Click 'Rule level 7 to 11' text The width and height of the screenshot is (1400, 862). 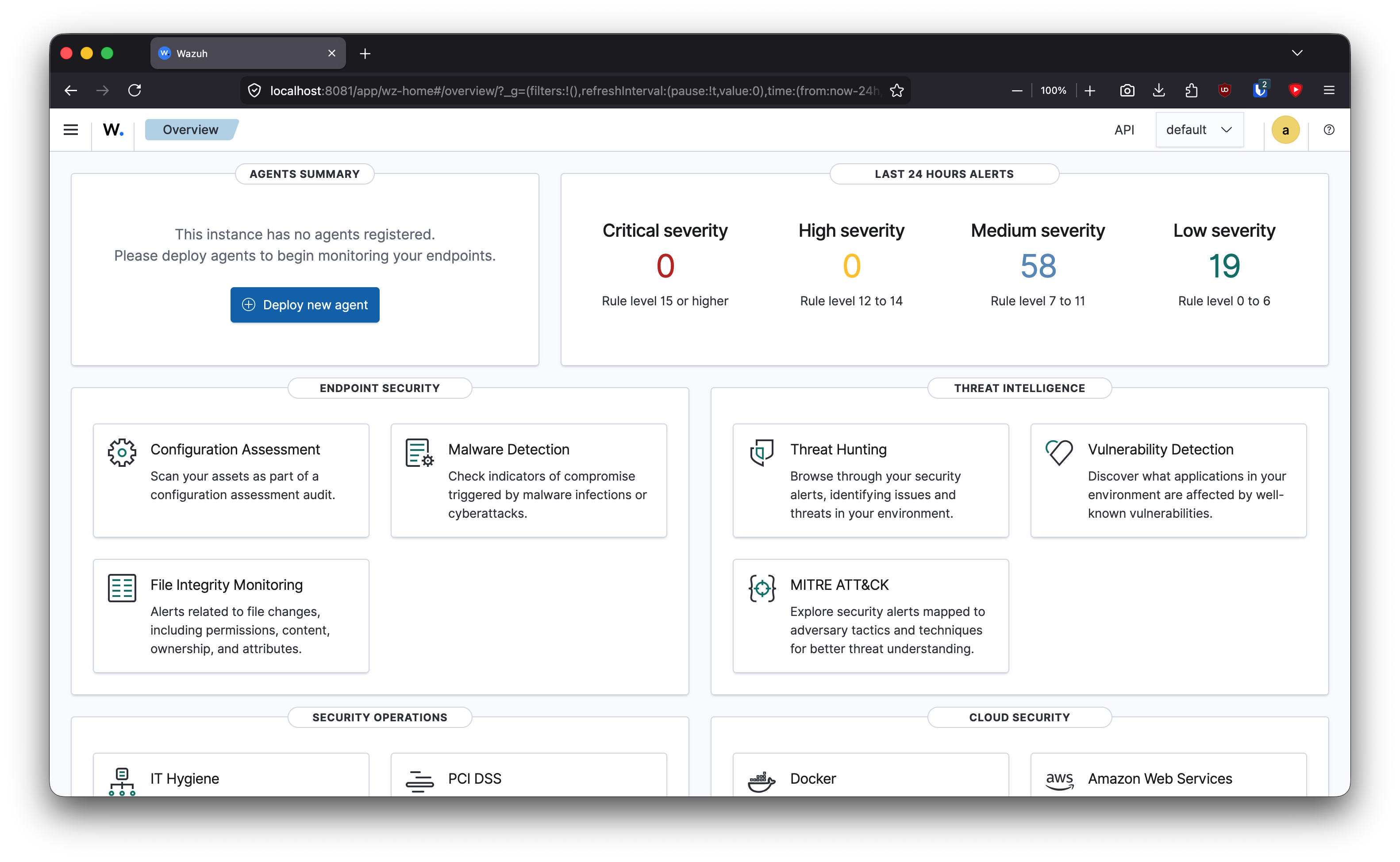point(1038,300)
